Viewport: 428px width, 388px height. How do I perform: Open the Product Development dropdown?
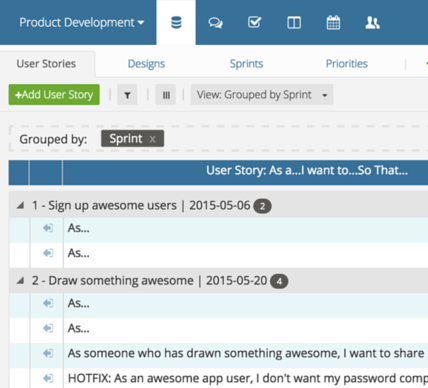82,23
